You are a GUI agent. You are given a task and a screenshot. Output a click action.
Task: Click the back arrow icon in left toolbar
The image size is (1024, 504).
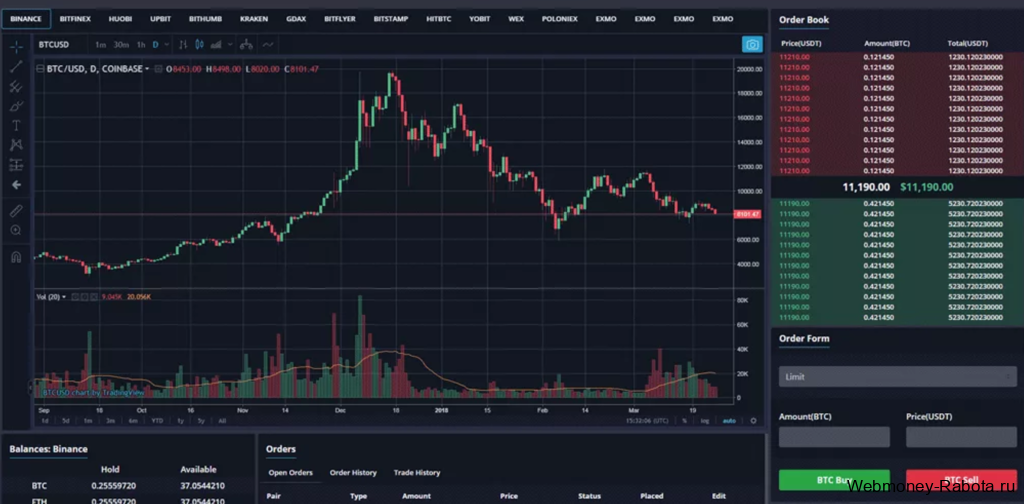[16, 185]
